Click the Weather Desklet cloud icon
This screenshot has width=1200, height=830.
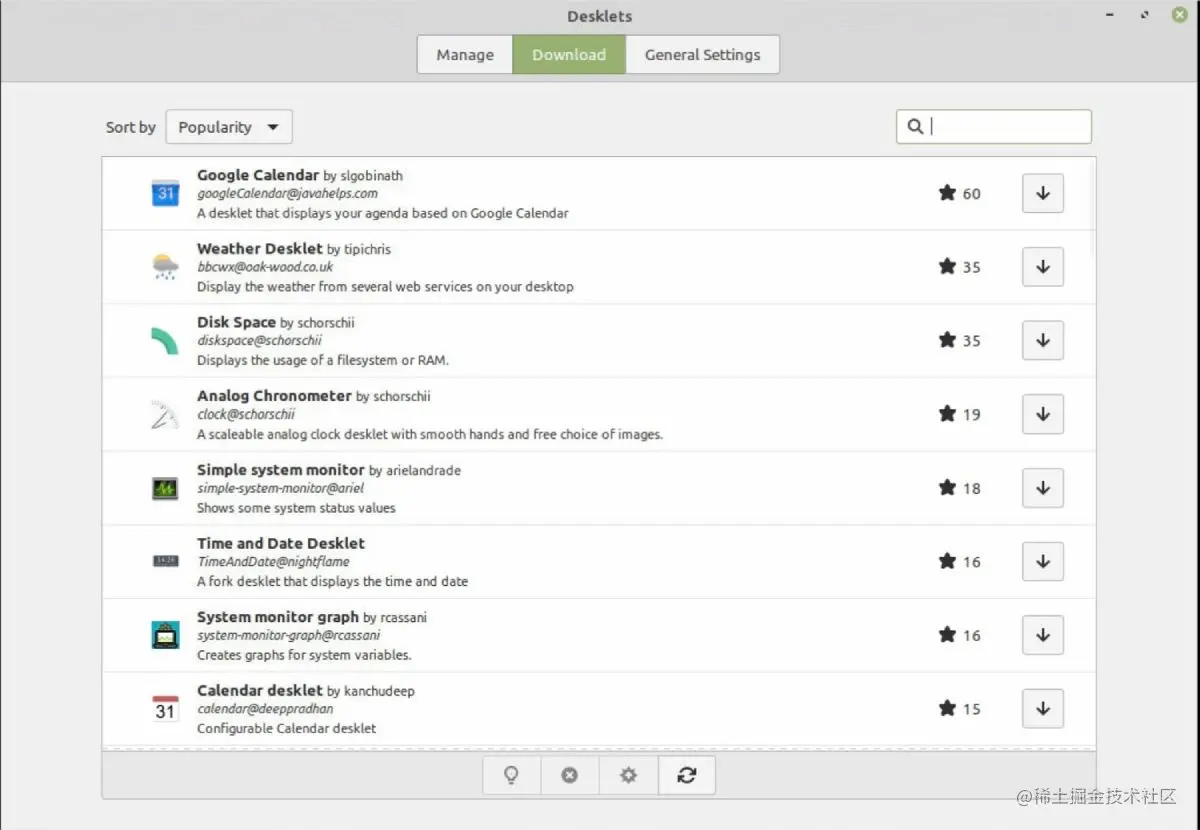click(165, 267)
